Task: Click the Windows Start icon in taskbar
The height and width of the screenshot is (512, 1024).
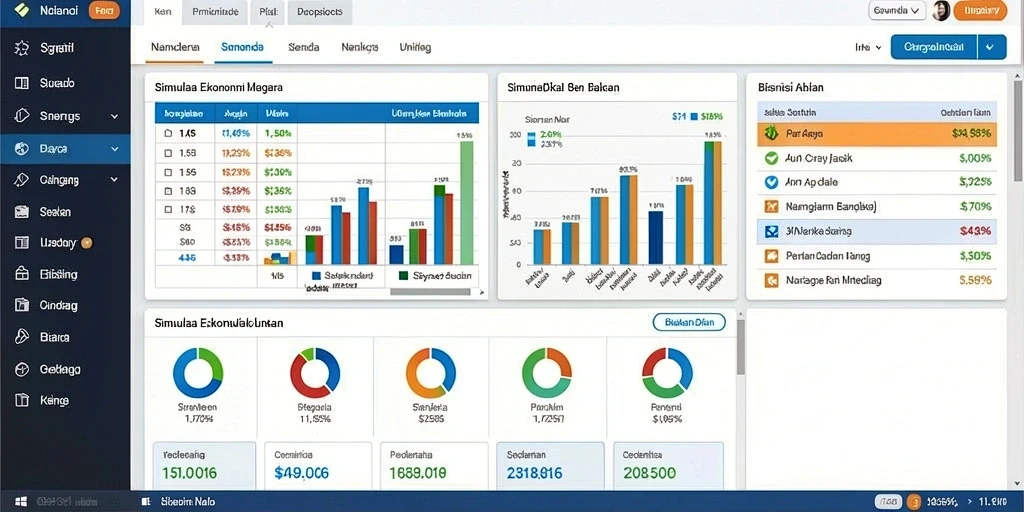Action: (21, 502)
